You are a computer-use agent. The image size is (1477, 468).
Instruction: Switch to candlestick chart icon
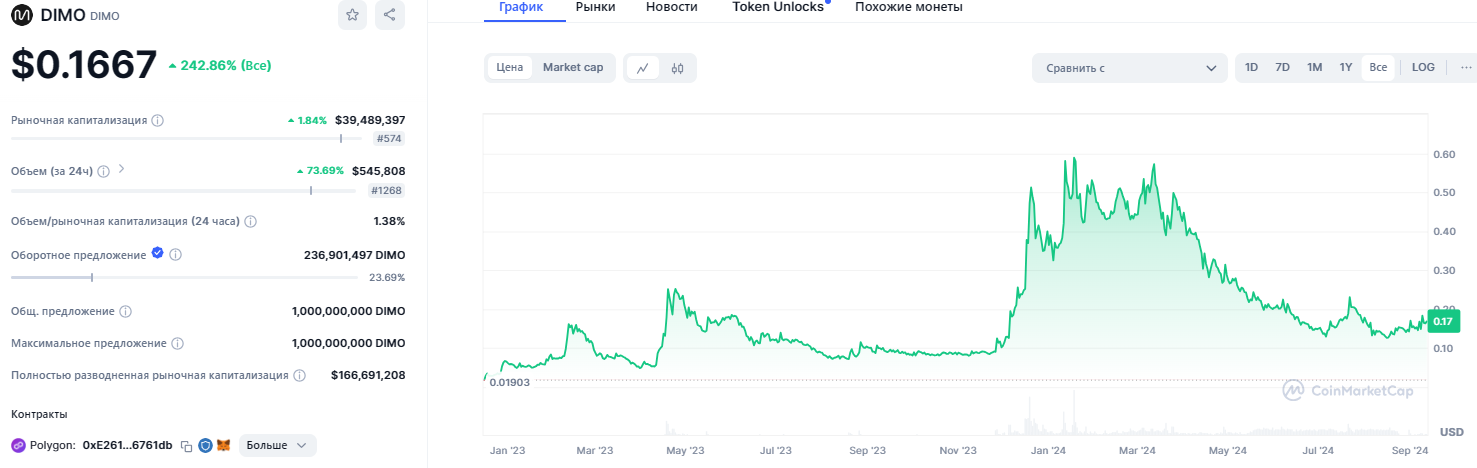[677, 68]
